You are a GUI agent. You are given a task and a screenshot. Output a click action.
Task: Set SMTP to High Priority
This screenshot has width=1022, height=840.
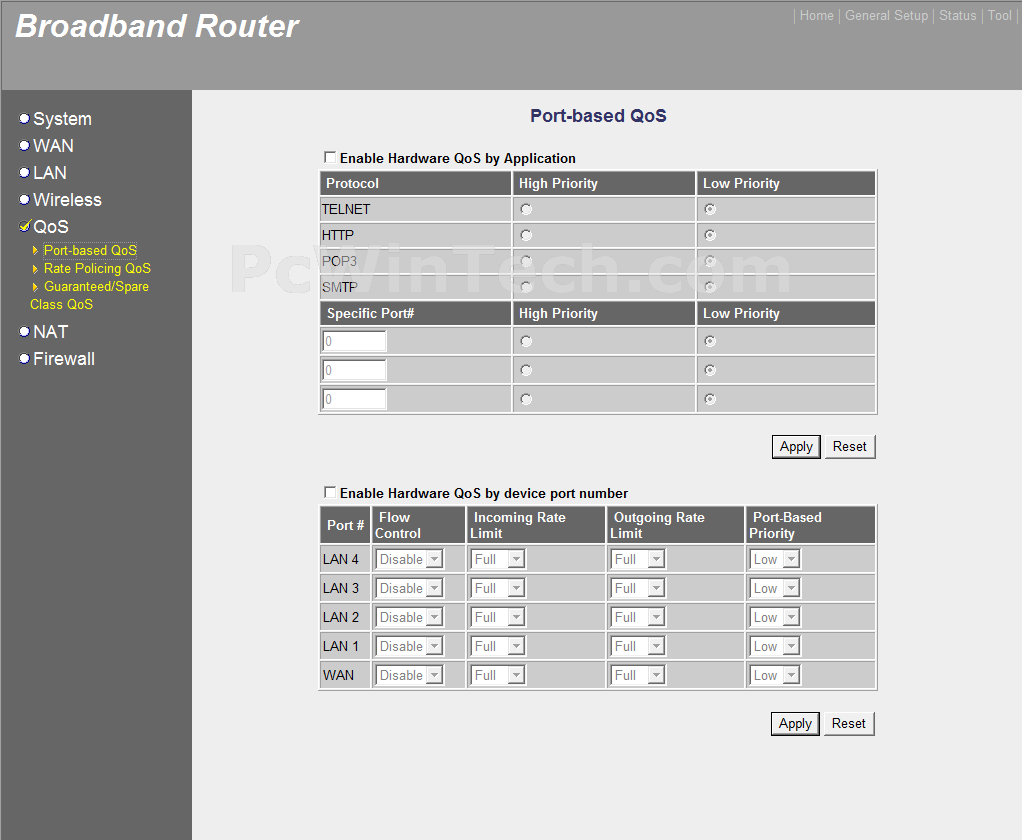coord(526,287)
